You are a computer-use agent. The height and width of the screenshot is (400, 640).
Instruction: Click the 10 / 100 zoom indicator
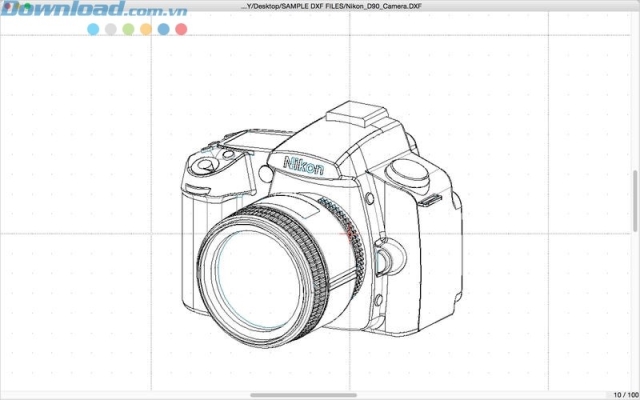click(x=624, y=394)
